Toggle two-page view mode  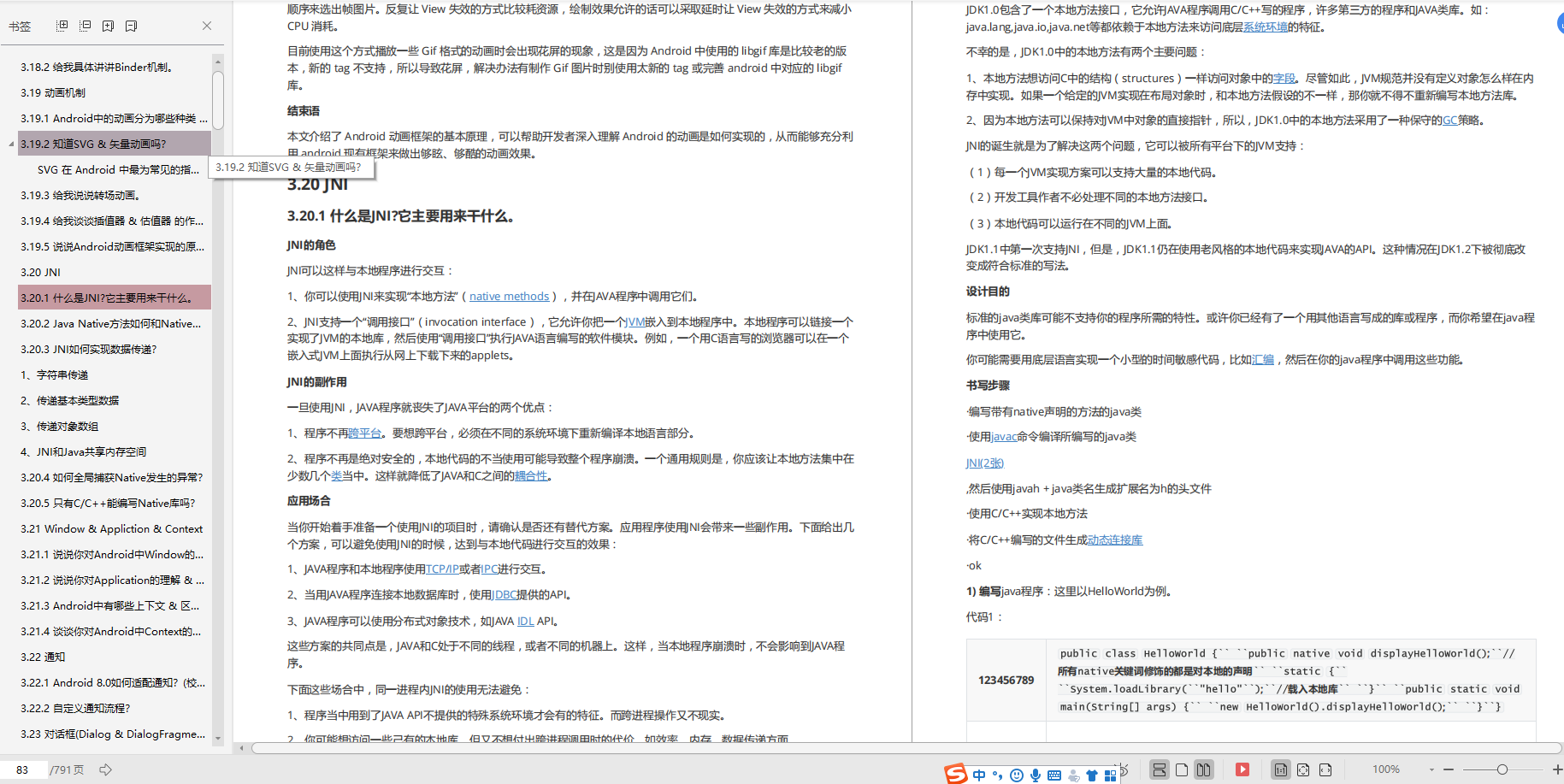coord(1203,769)
